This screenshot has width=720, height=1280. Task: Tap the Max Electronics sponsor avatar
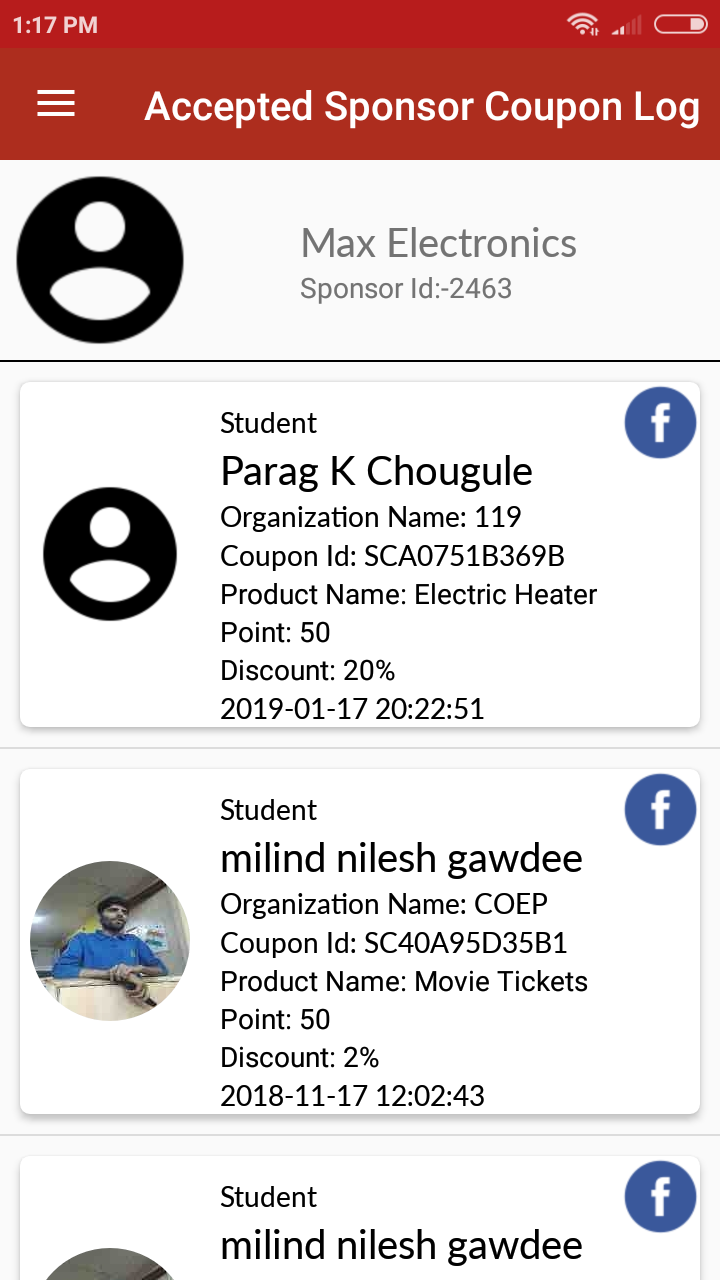pos(100,260)
